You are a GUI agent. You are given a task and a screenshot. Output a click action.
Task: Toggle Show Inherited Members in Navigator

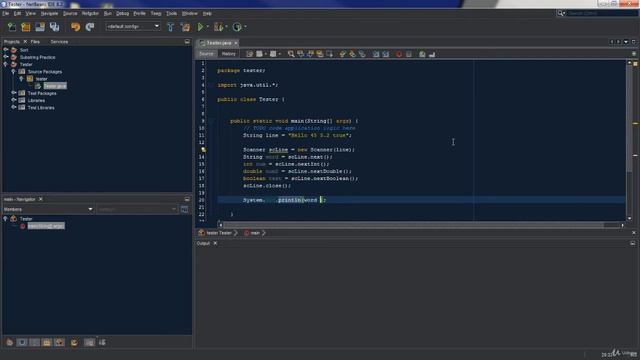pos(9,342)
